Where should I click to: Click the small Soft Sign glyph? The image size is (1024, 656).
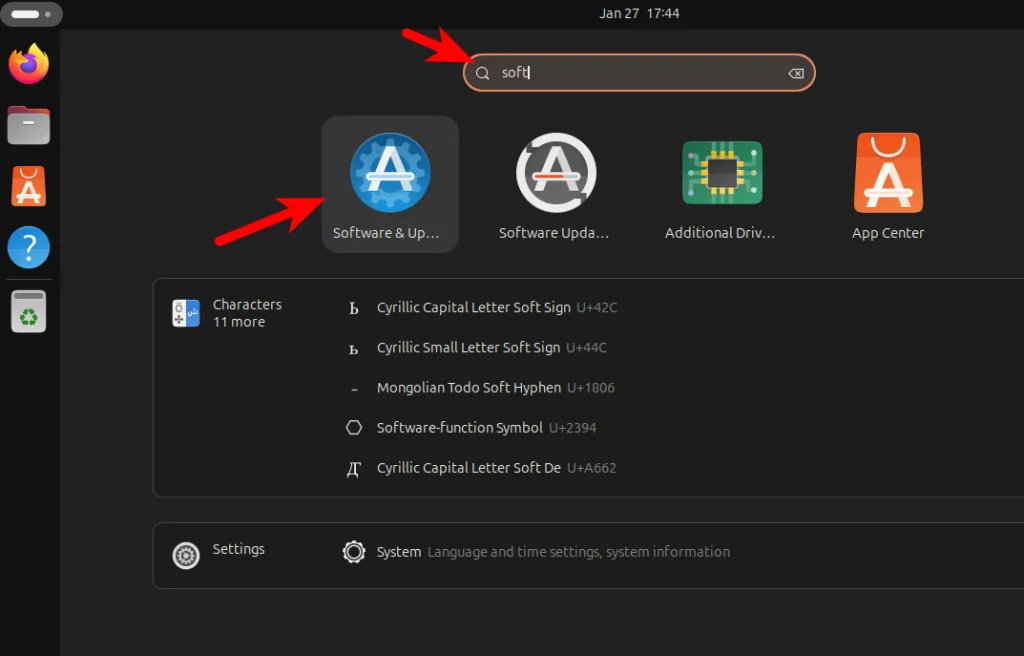tap(353, 350)
